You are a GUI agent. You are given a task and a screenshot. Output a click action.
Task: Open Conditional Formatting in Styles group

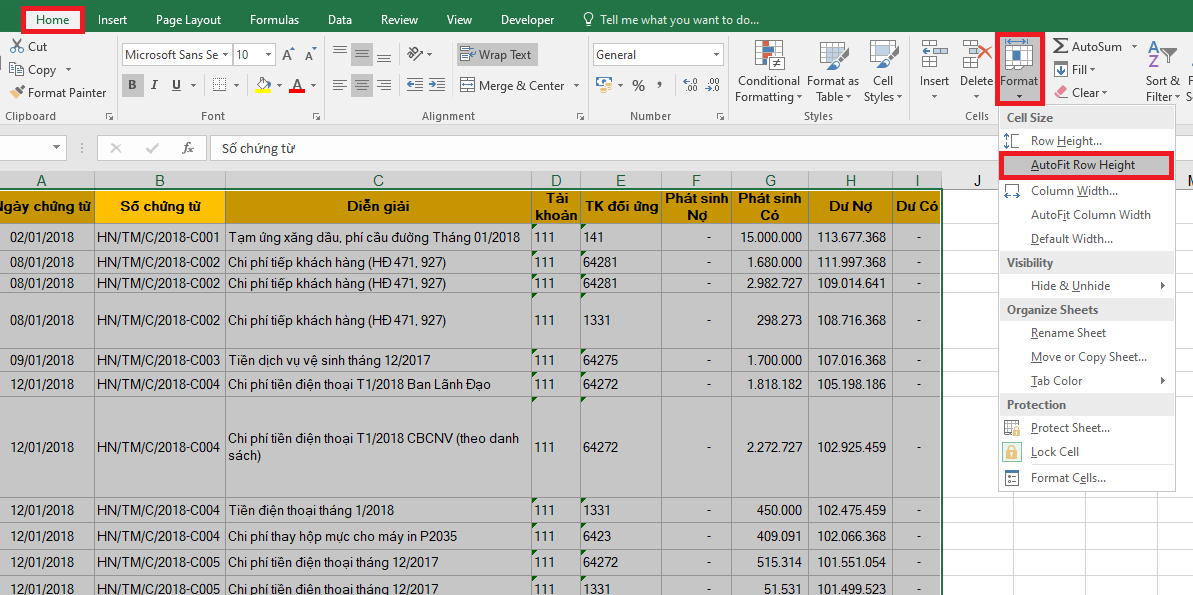click(768, 72)
